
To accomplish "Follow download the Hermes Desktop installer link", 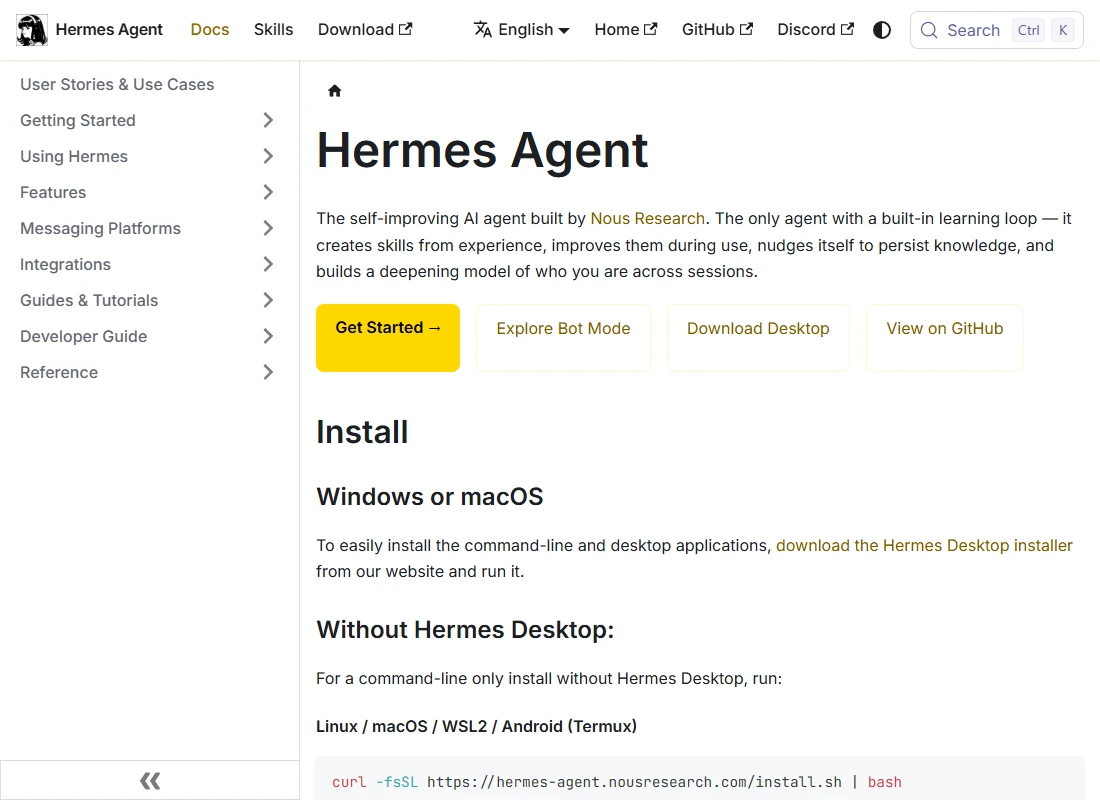I will [924, 545].
